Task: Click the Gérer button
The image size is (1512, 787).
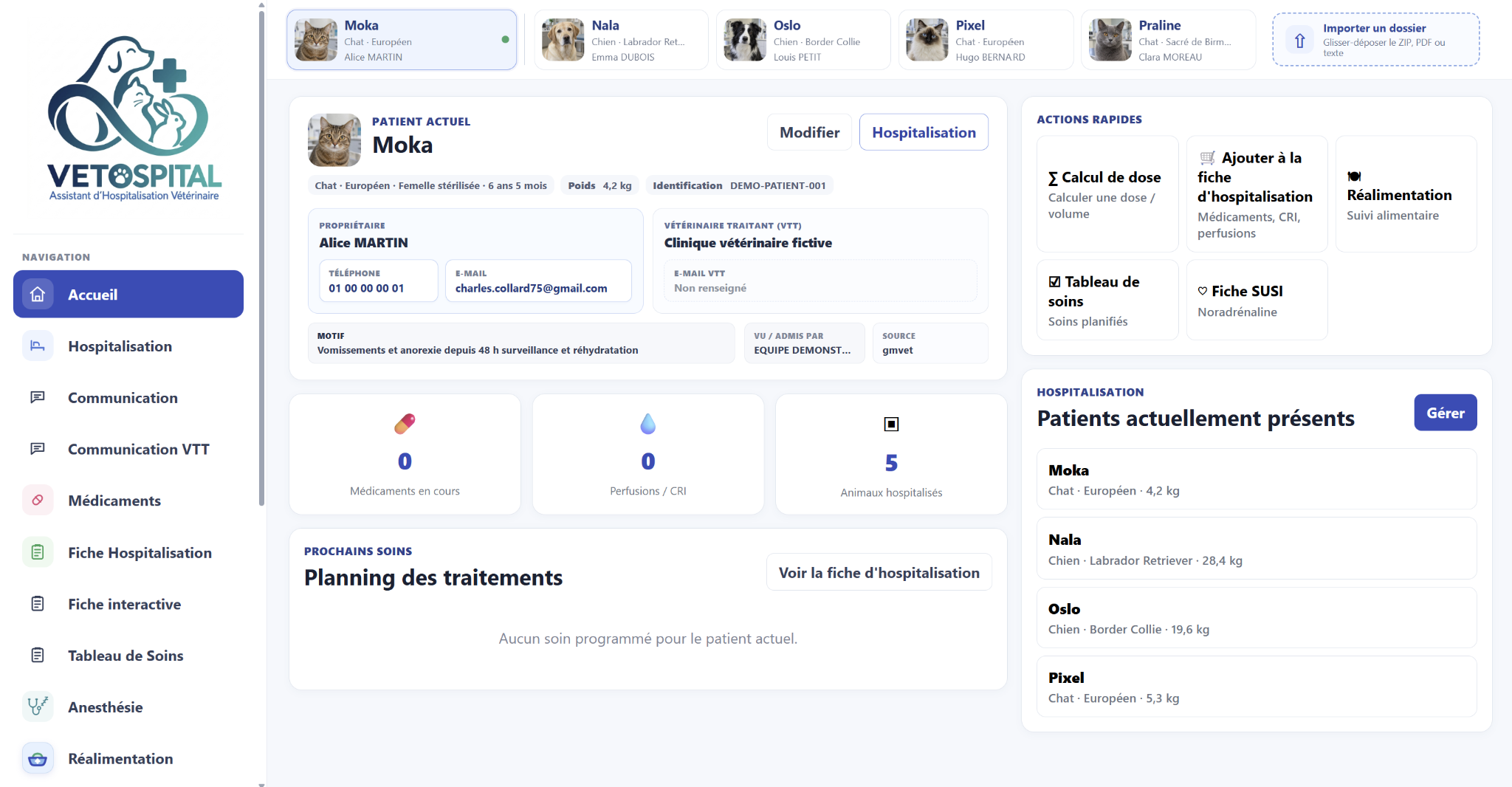Action: click(1445, 413)
